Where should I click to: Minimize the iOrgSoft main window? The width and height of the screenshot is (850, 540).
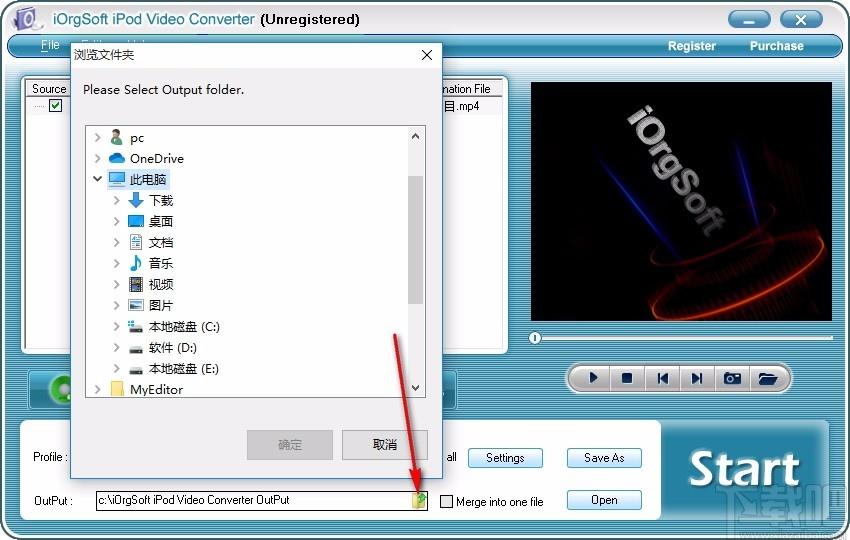click(749, 20)
